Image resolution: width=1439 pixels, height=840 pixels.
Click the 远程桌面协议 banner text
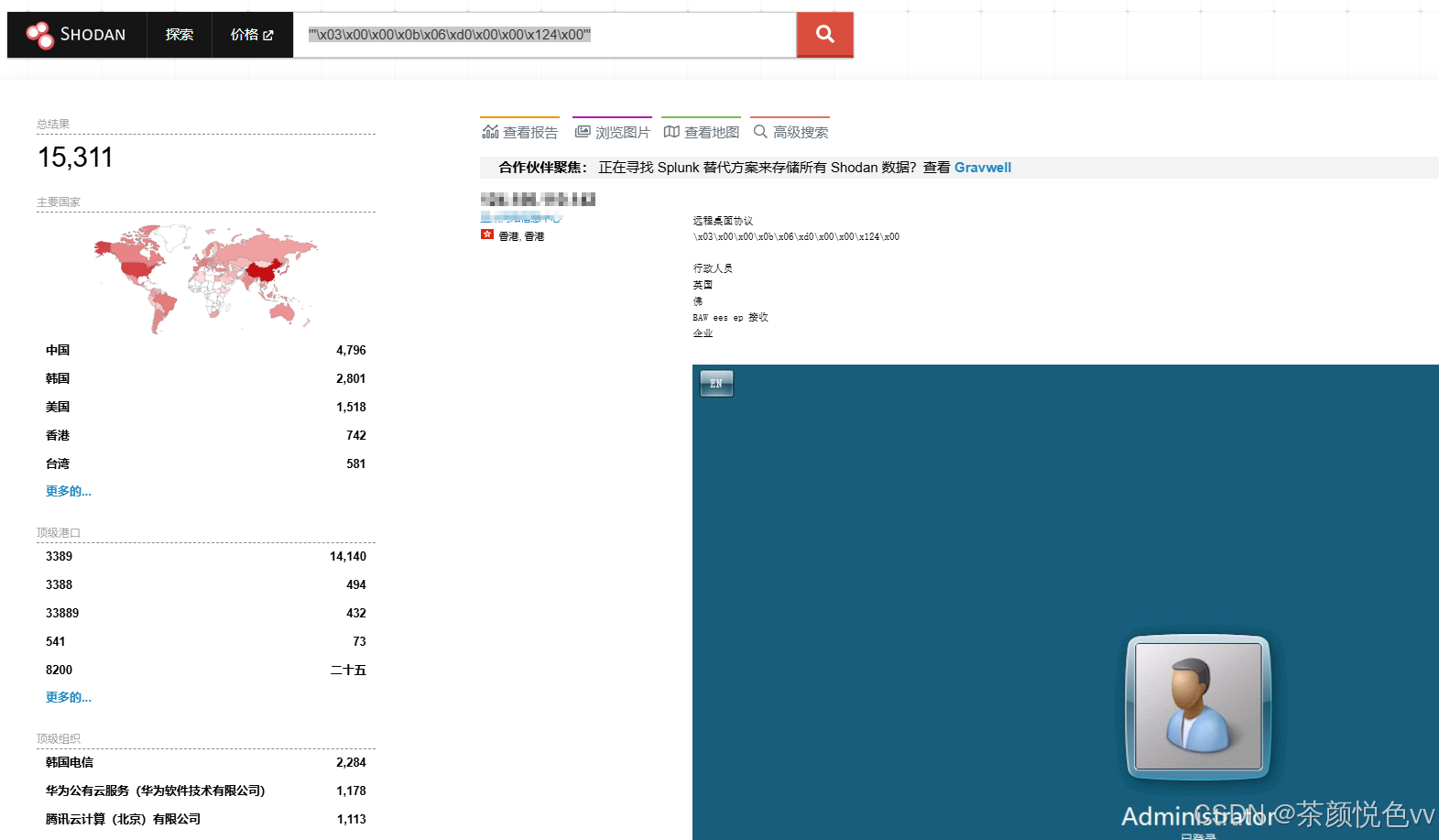click(723, 221)
